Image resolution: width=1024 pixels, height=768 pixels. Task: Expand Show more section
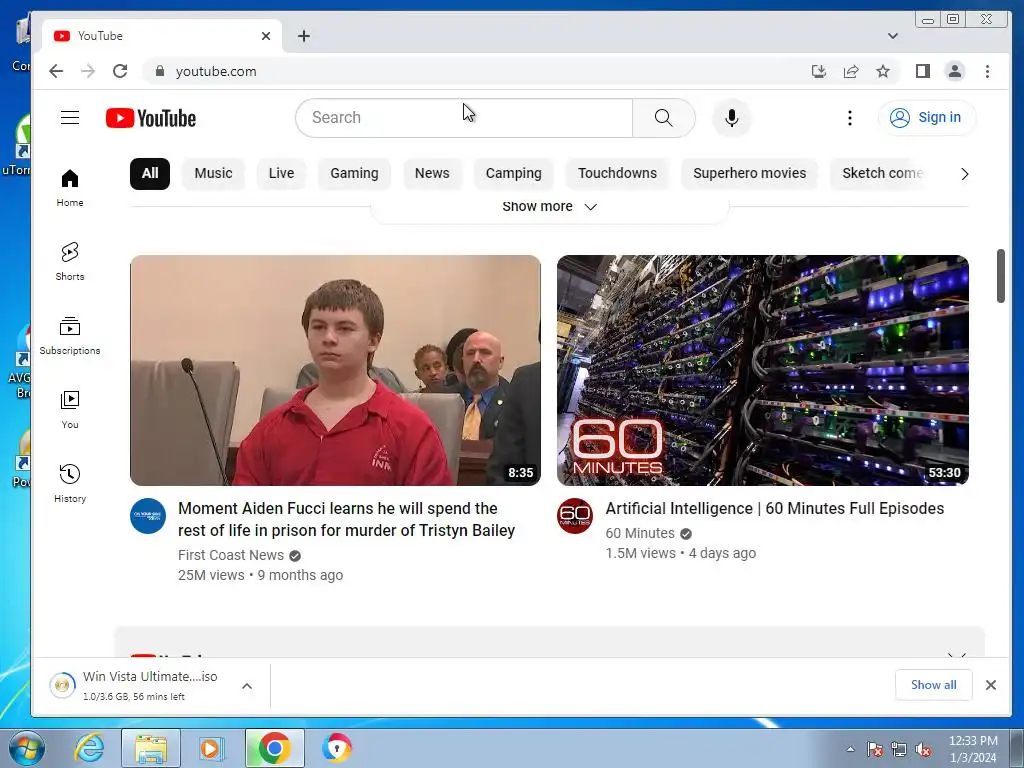coord(549,206)
